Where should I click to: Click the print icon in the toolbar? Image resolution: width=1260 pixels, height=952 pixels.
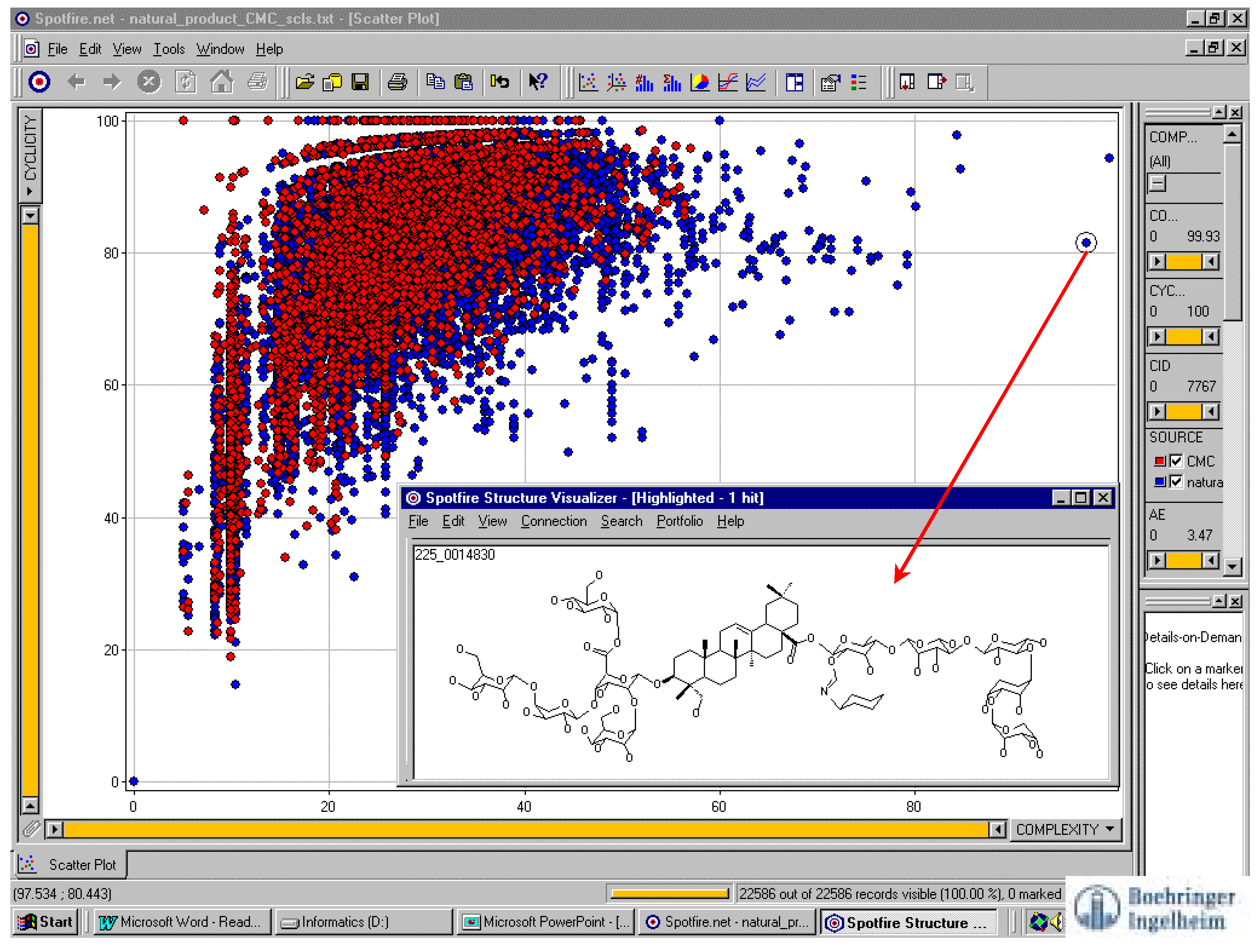397,83
